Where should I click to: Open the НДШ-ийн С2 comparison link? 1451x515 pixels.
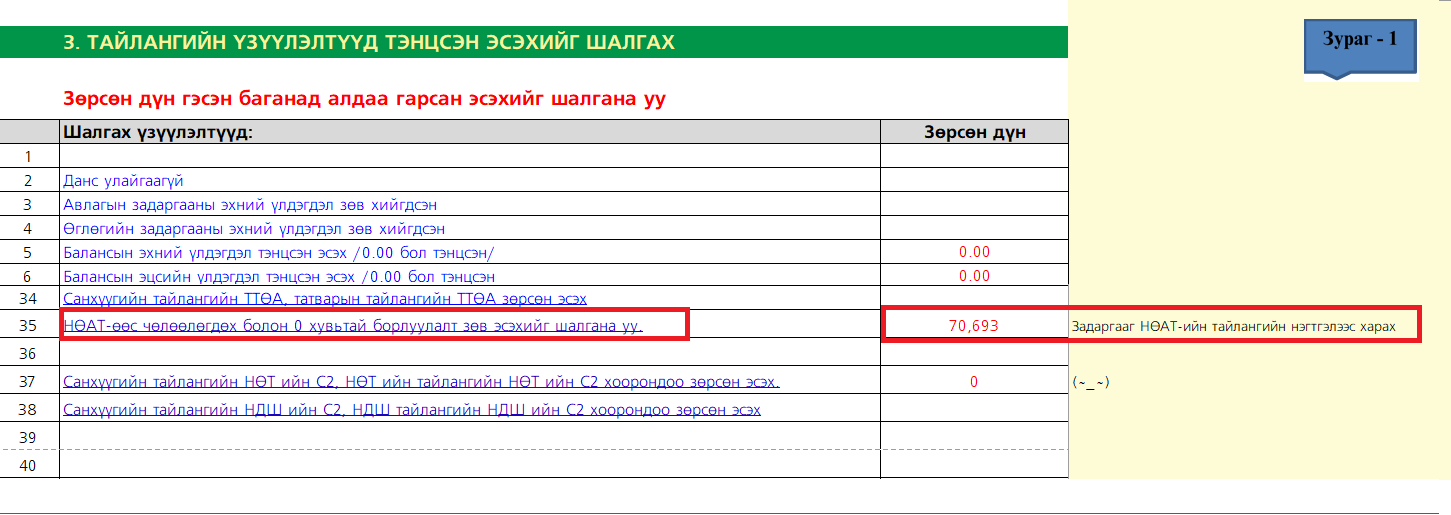[411, 410]
